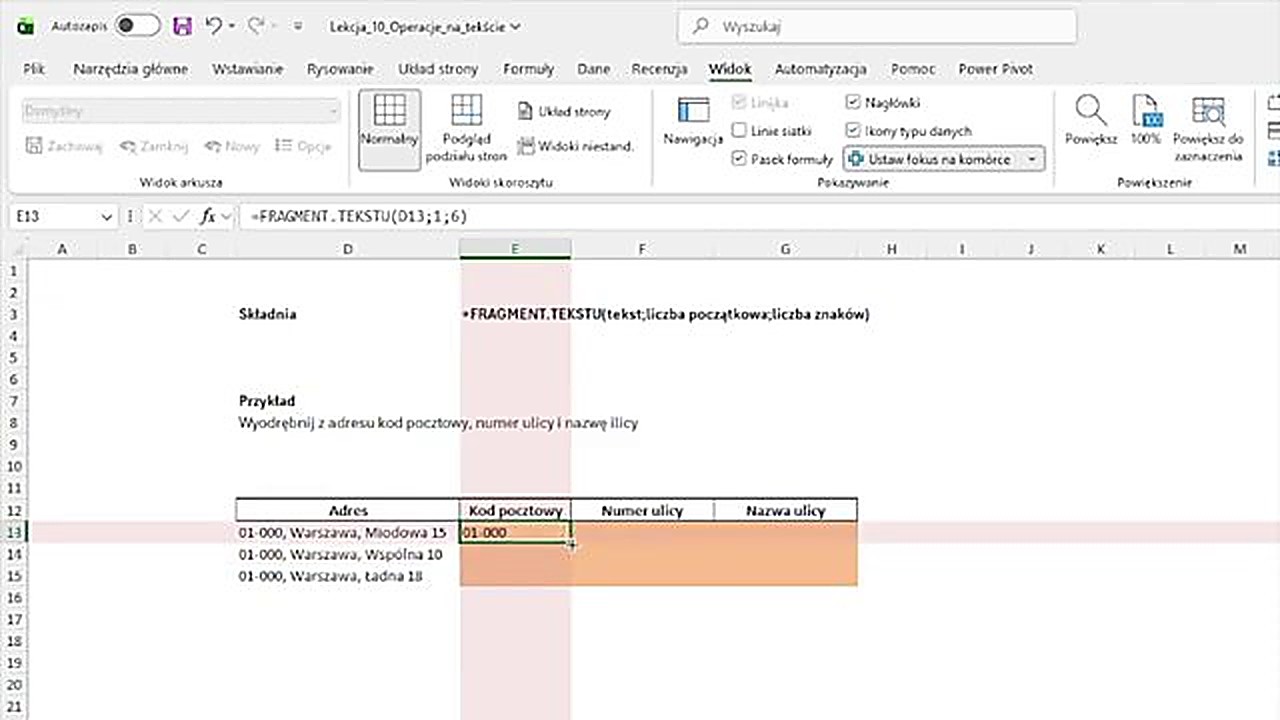Expand the Name Box dropdown arrow
This screenshot has height=720, width=1280.
coord(107,216)
